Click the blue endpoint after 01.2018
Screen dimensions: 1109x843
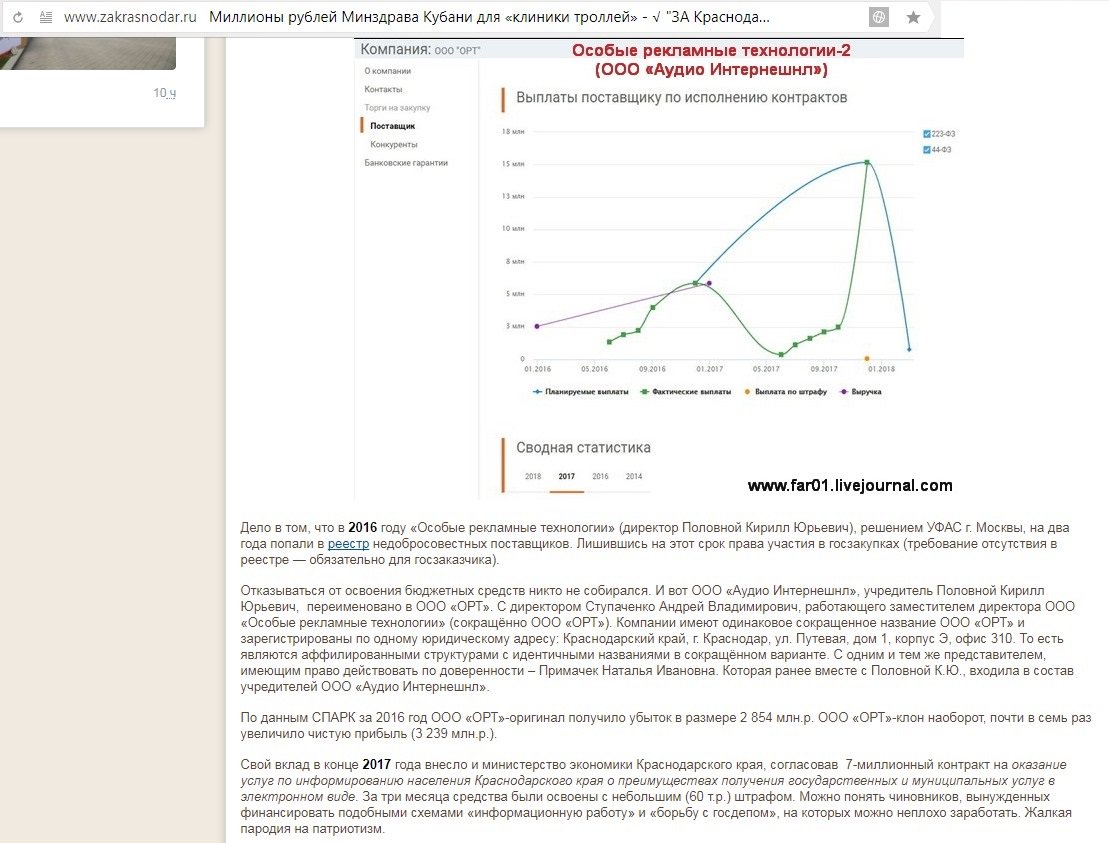coord(909,349)
